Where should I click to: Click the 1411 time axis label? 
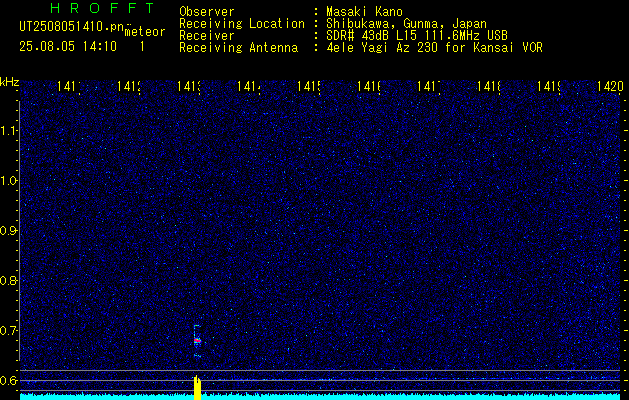click(69, 86)
